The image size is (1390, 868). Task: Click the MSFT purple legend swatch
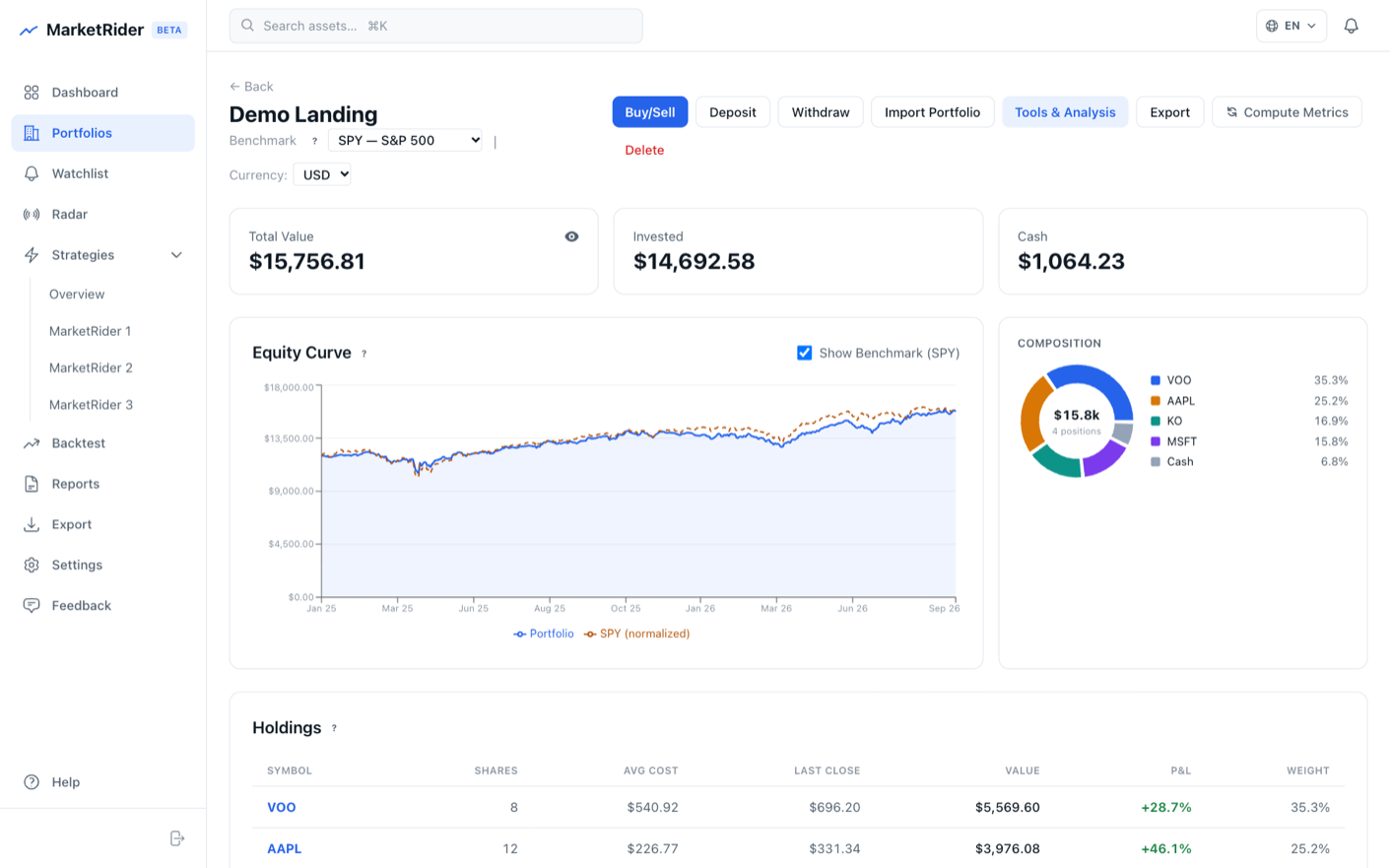(x=1155, y=441)
